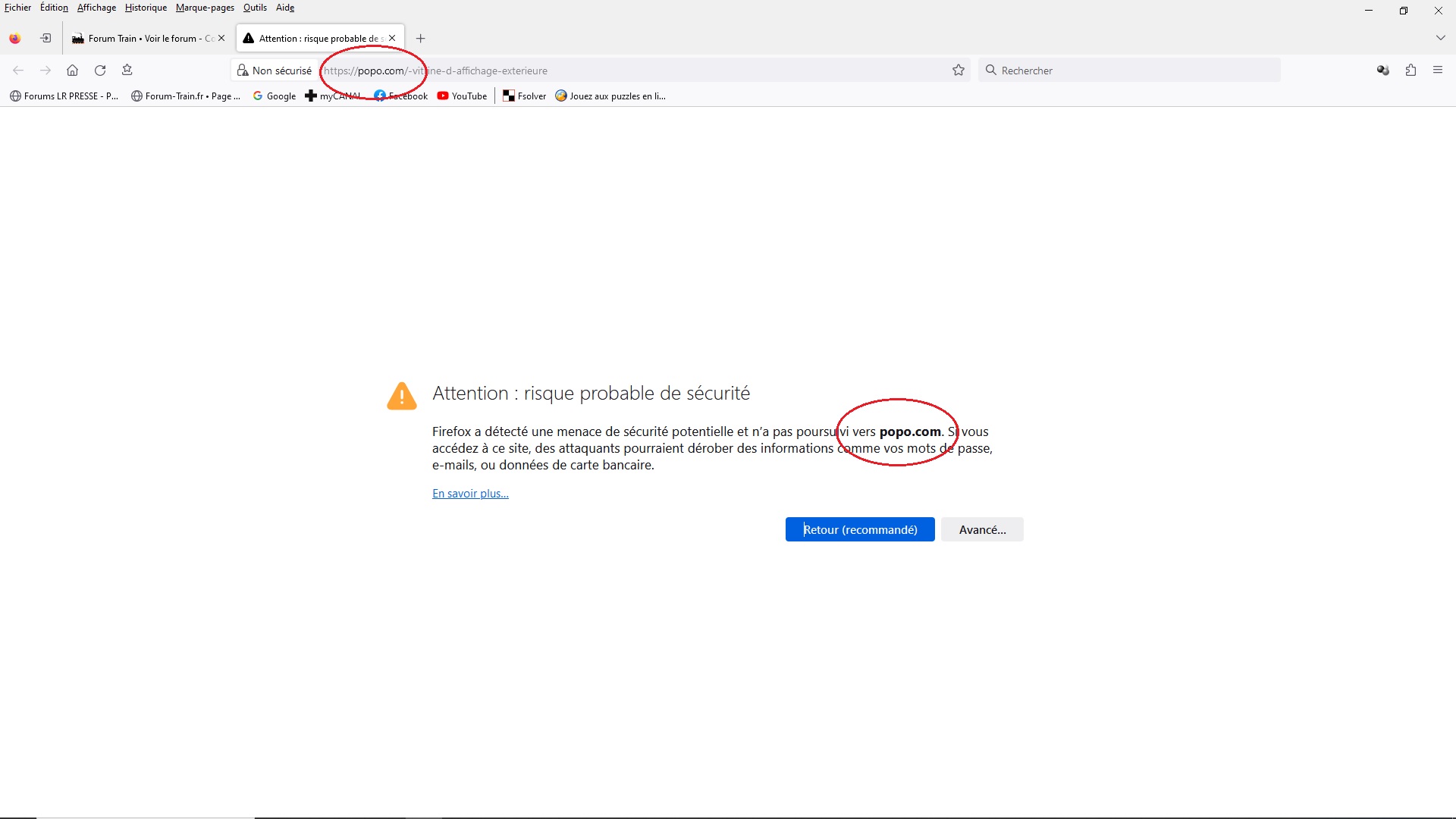Open the Google bookmark
The height and width of the screenshot is (819, 1456).
(275, 96)
